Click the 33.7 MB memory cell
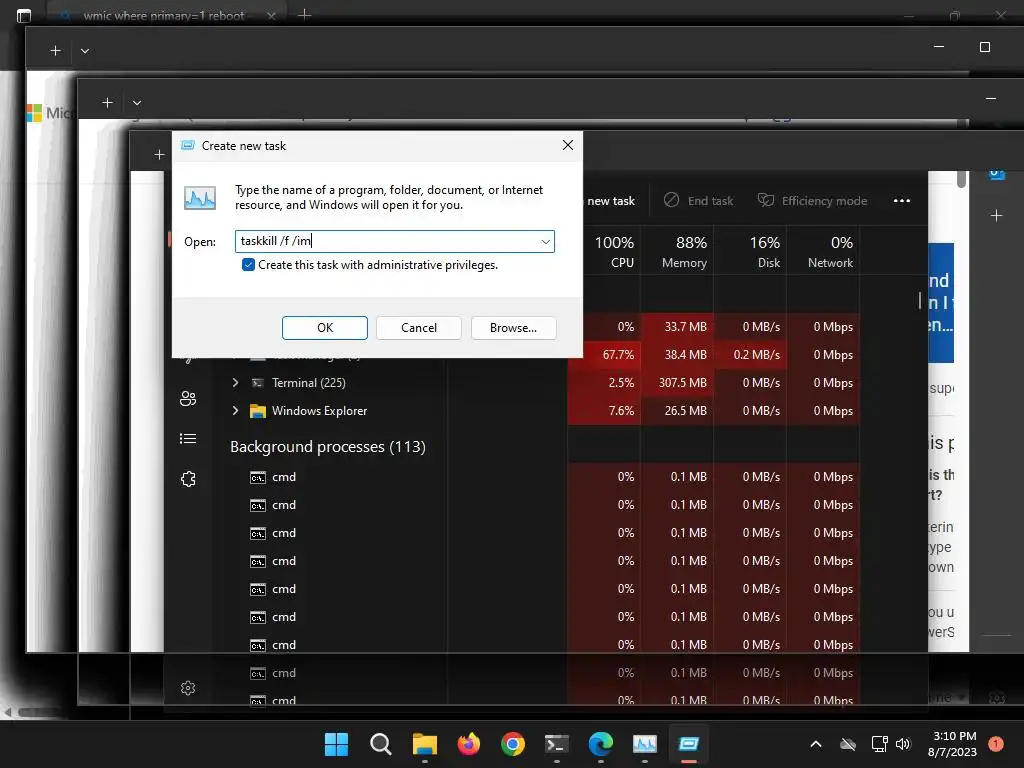Screen dimensions: 1024x768 (x=677, y=327)
